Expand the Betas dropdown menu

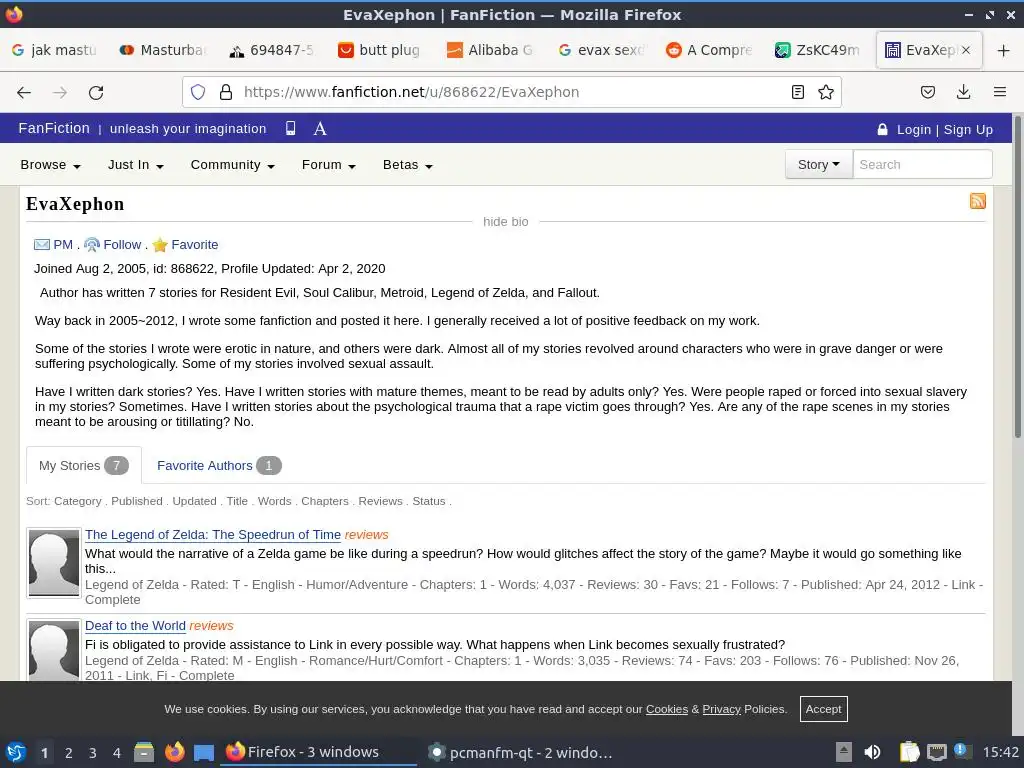coord(408,165)
